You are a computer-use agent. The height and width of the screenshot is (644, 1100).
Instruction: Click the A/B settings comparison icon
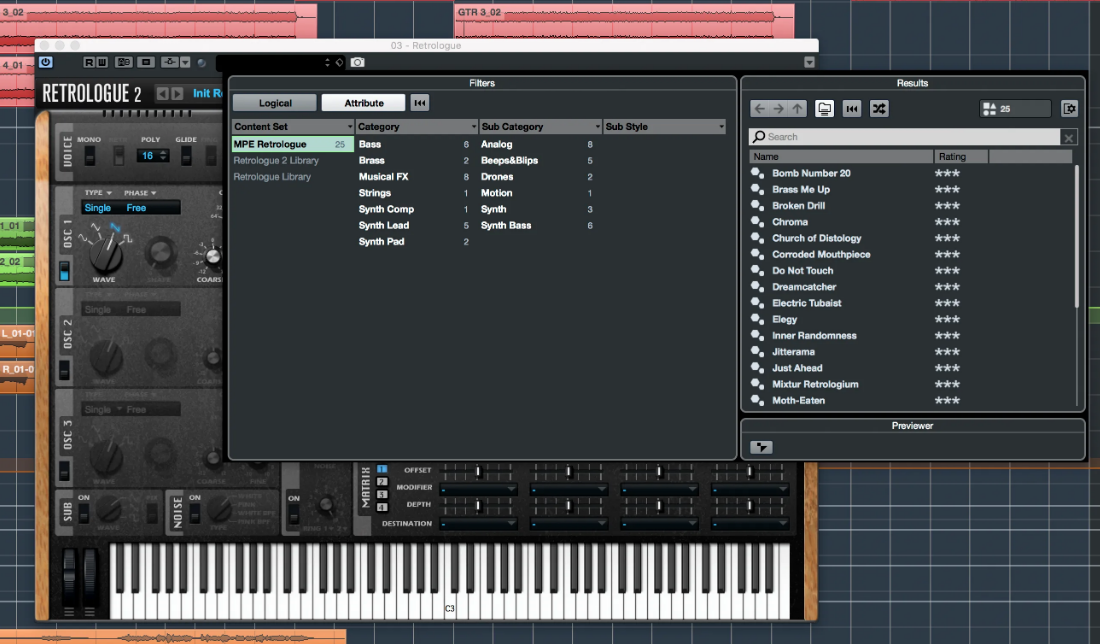(x=124, y=62)
